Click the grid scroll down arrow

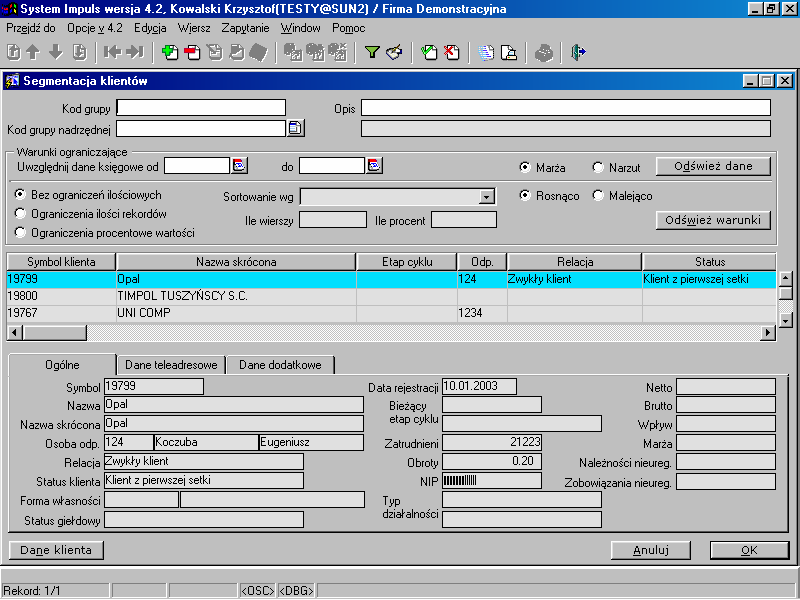(786, 320)
